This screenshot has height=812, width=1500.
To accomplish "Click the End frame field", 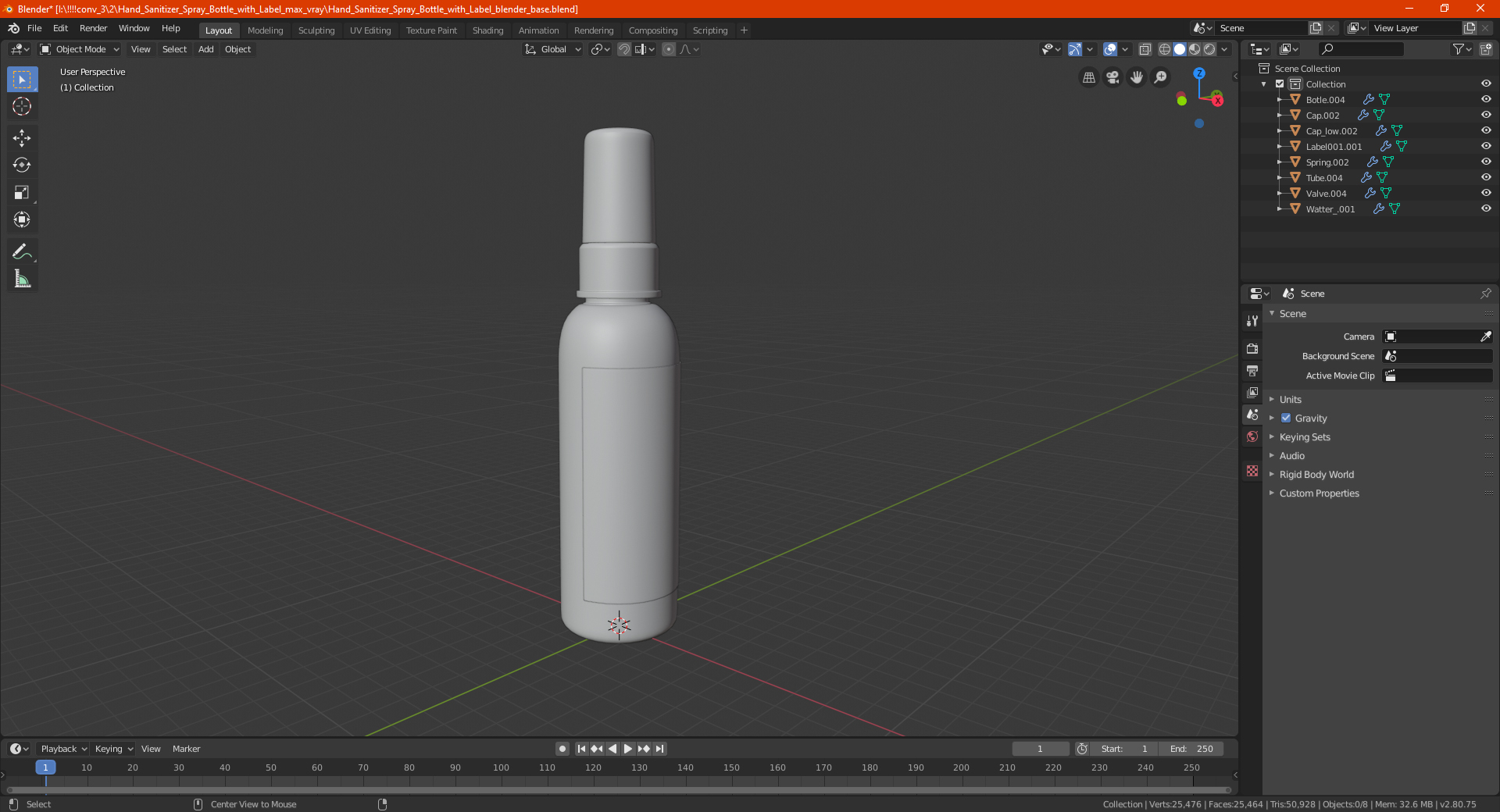I will (1191, 749).
